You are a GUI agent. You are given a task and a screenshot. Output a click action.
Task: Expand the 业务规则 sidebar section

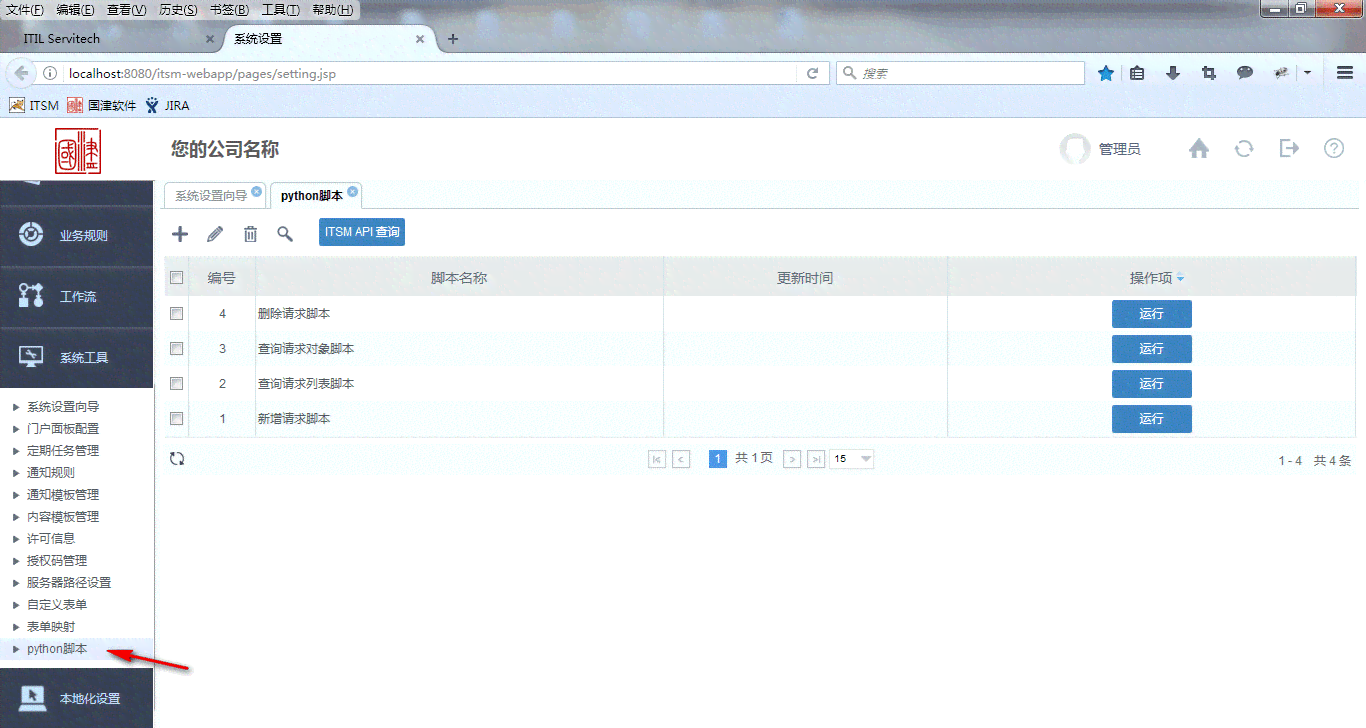coord(76,236)
